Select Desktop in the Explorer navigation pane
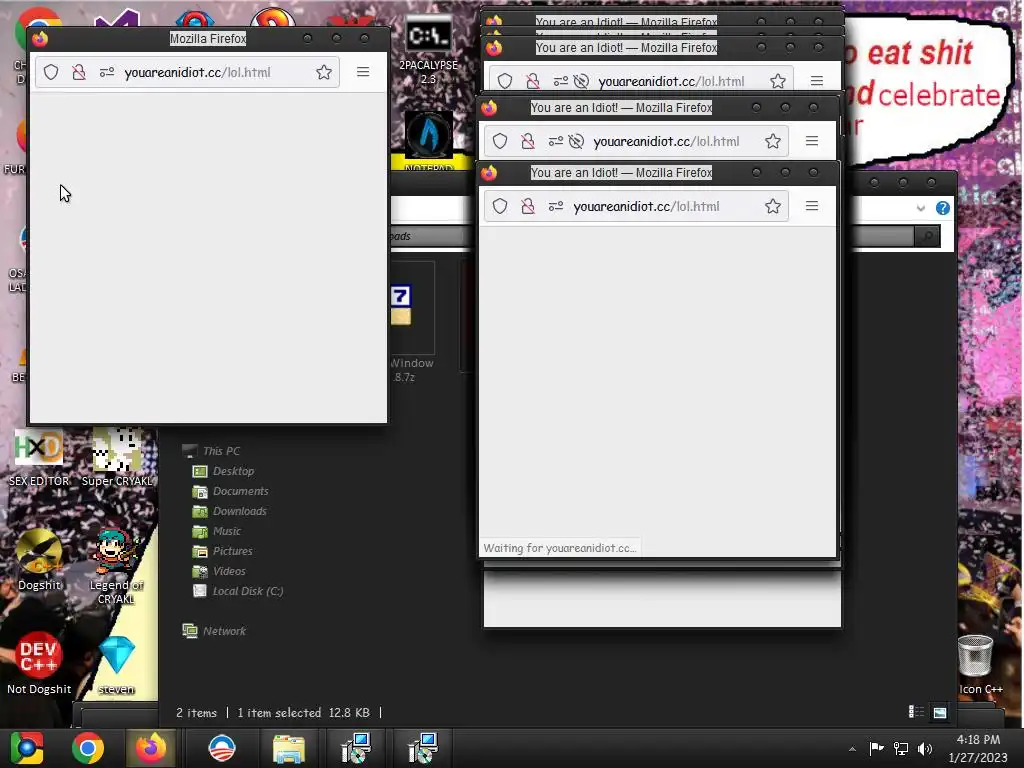The height and width of the screenshot is (768, 1024). coord(223,471)
